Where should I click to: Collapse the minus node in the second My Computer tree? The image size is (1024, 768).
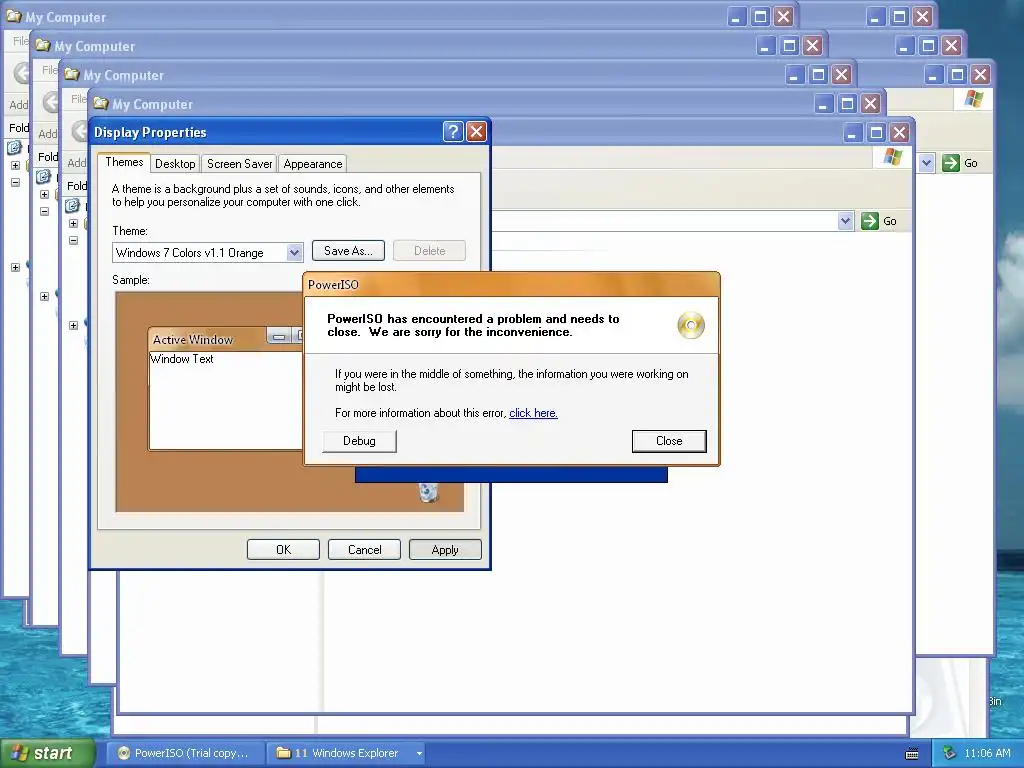click(x=44, y=211)
